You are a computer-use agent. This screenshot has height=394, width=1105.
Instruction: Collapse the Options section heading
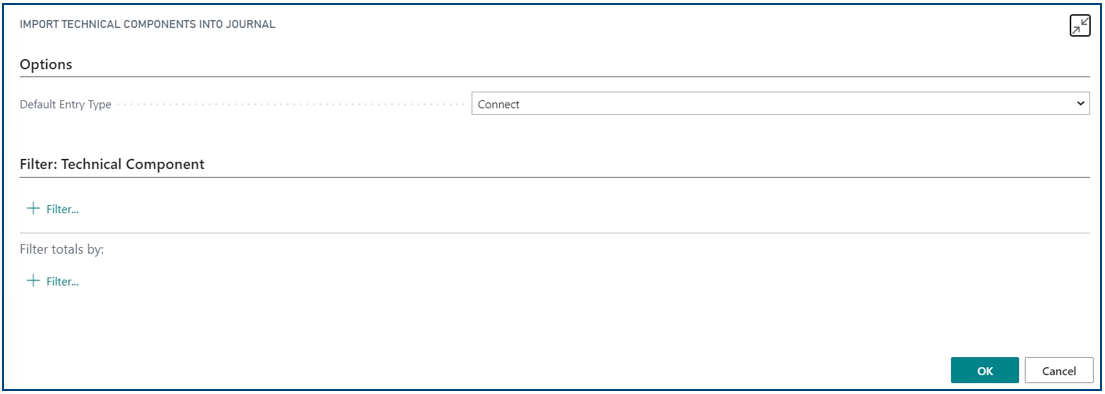pos(46,64)
